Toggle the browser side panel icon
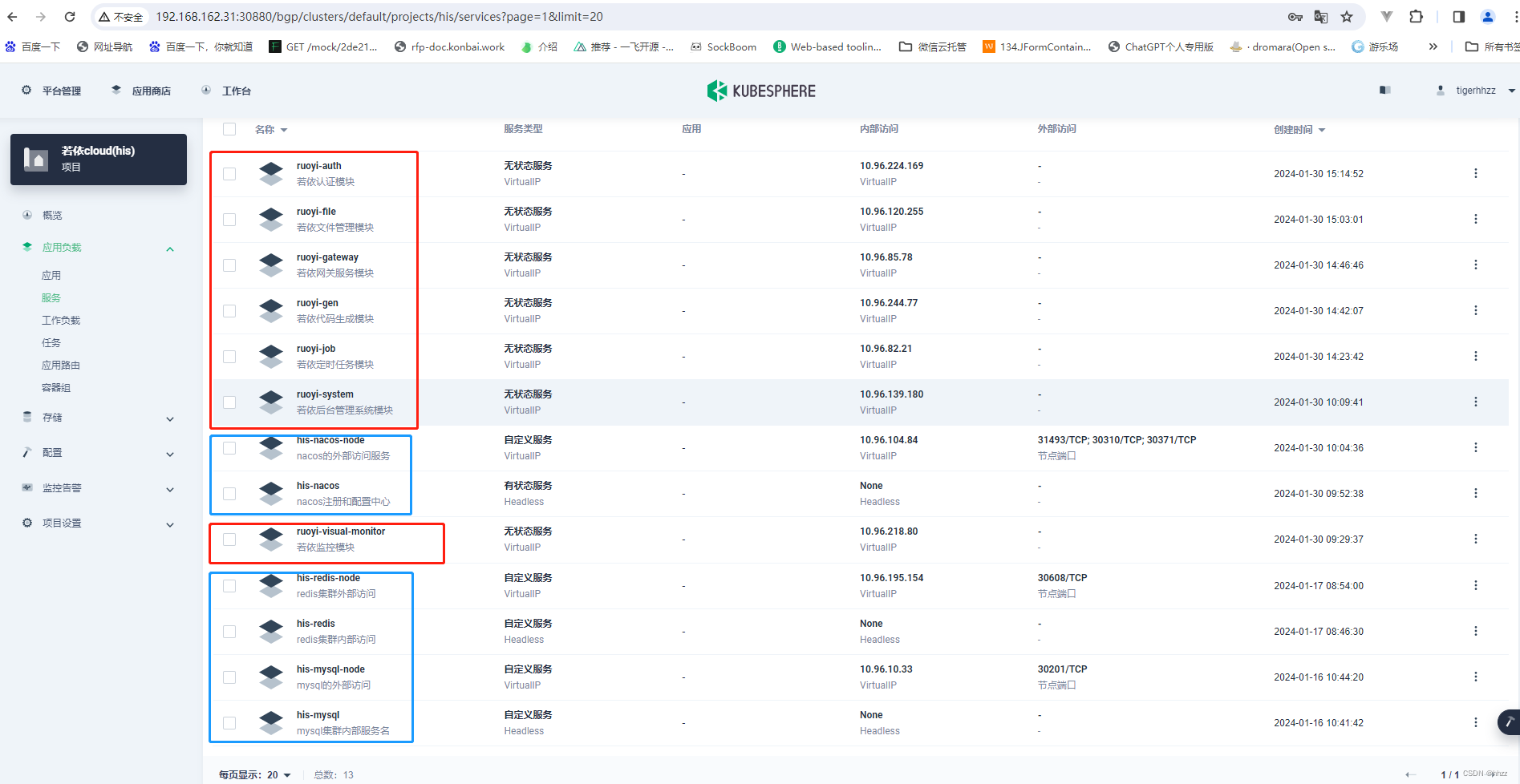The image size is (1520, 784). (1459, 17)
